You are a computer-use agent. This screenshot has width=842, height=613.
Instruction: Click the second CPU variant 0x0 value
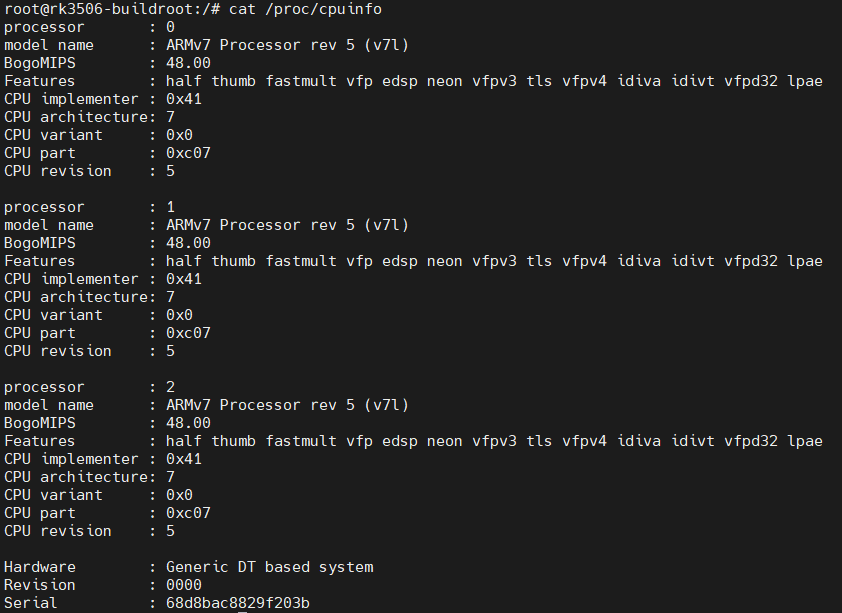179,315
